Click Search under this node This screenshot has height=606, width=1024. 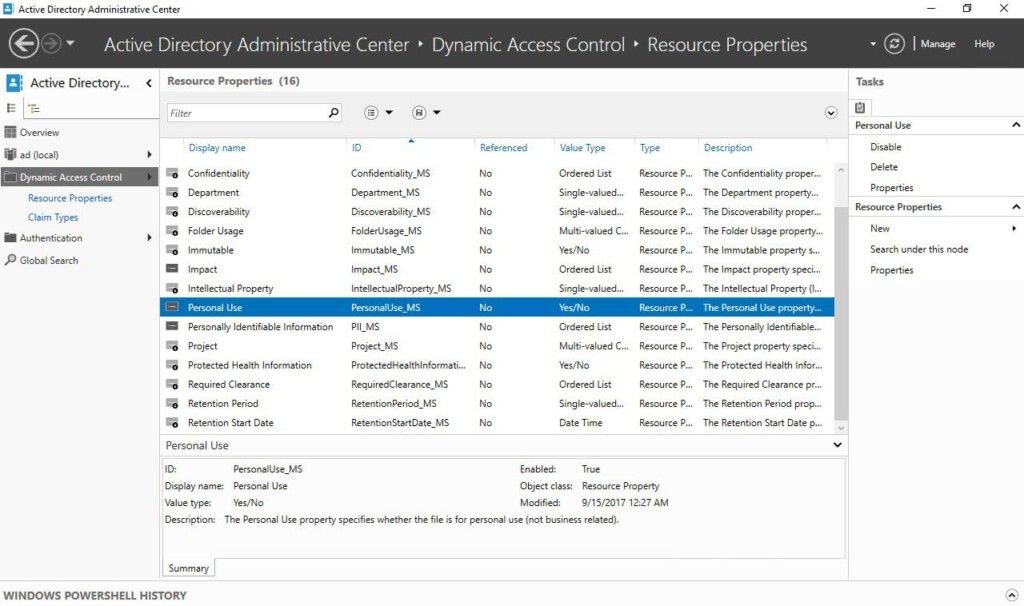(x=919, y=249)
